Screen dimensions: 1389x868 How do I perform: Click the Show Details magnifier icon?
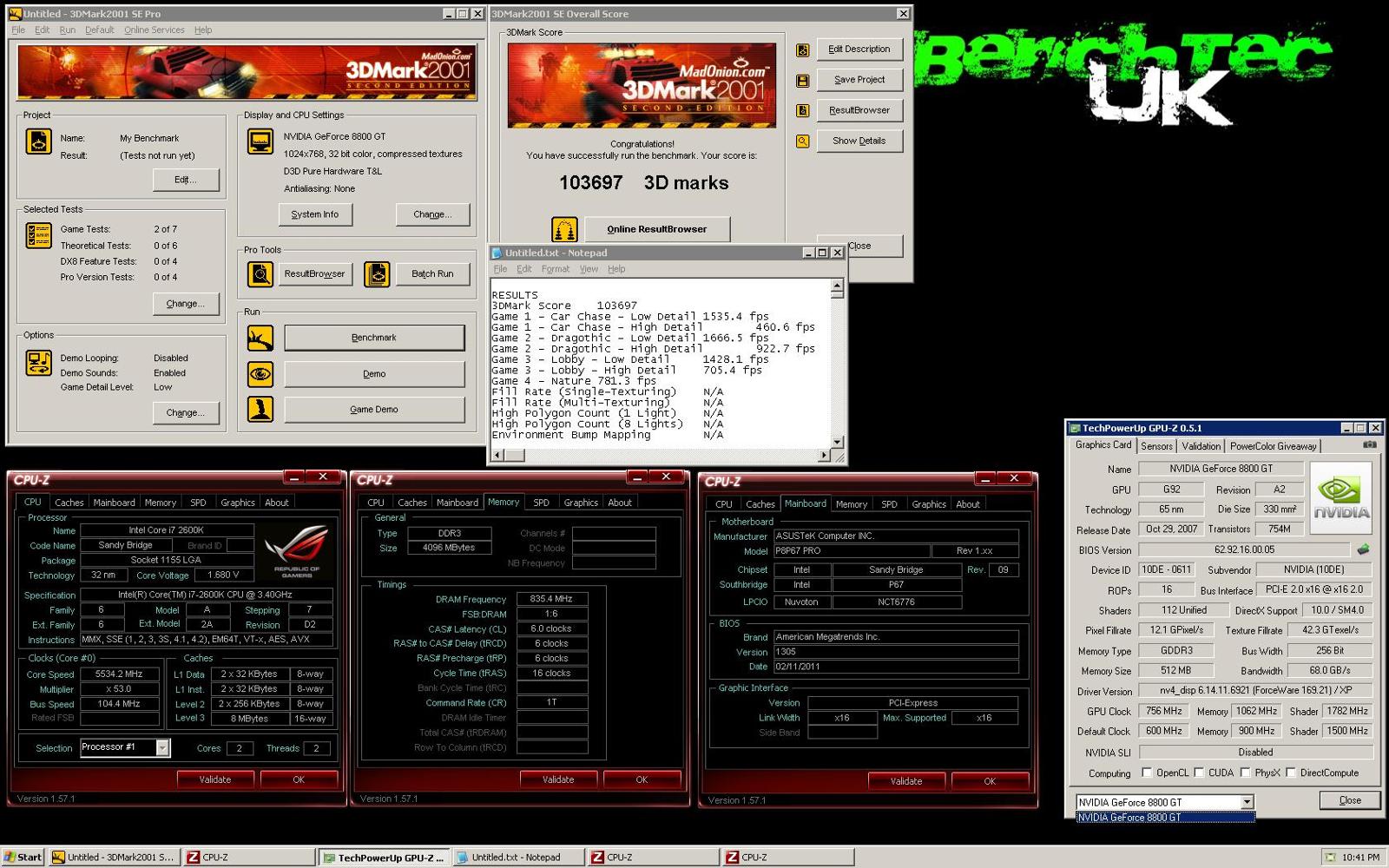[803, 141]
